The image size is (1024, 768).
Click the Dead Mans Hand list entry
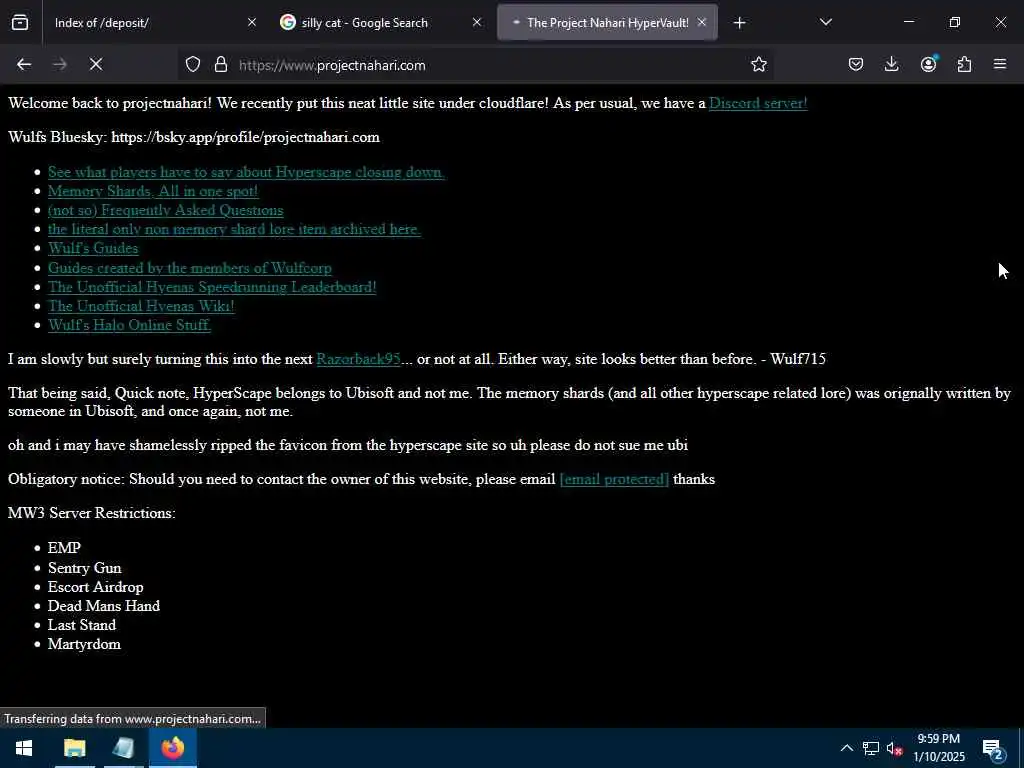(103, 606)
